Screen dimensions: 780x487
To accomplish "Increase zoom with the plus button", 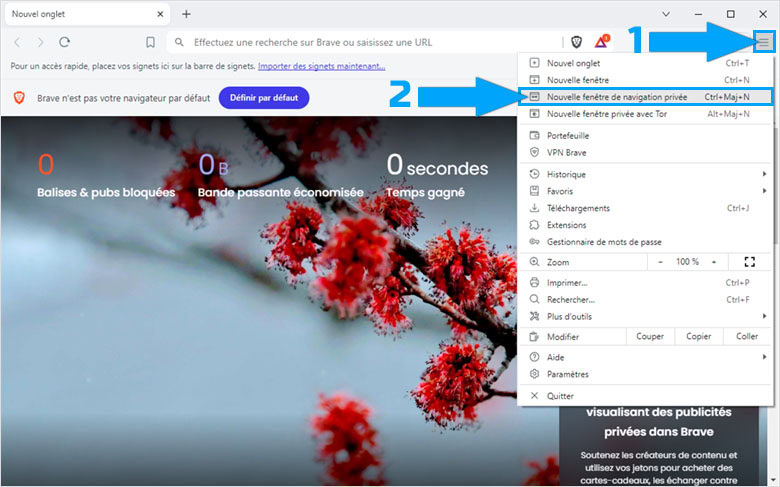I will [x=714, y=262].
